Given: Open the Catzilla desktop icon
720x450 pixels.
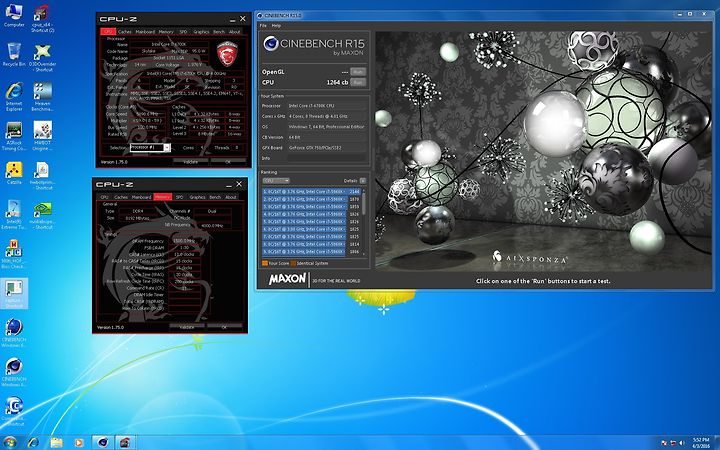Looking at the screenshot, I should point(14,173).
